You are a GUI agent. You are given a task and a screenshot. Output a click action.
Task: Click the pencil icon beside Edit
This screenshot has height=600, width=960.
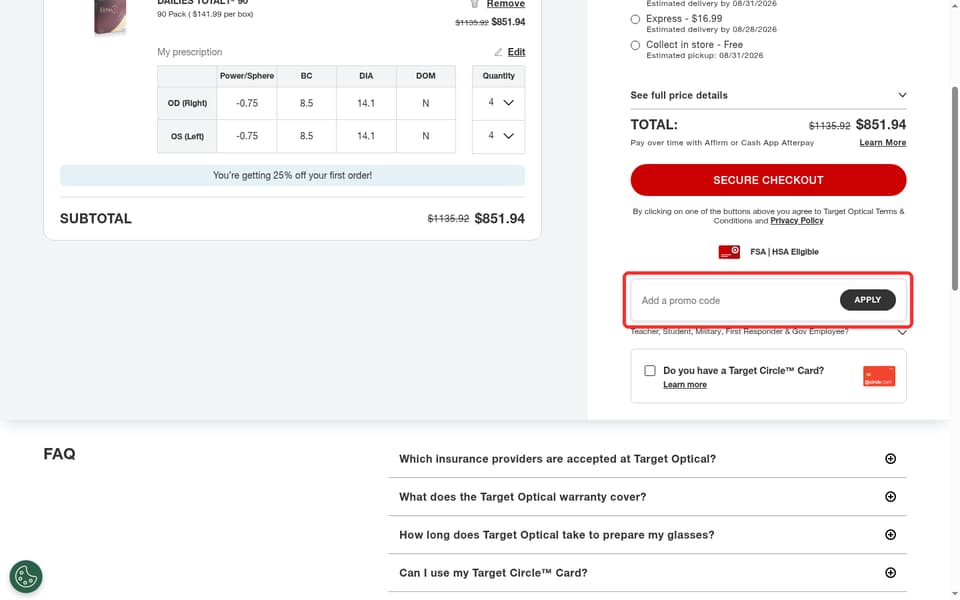[x=498, y=52]
